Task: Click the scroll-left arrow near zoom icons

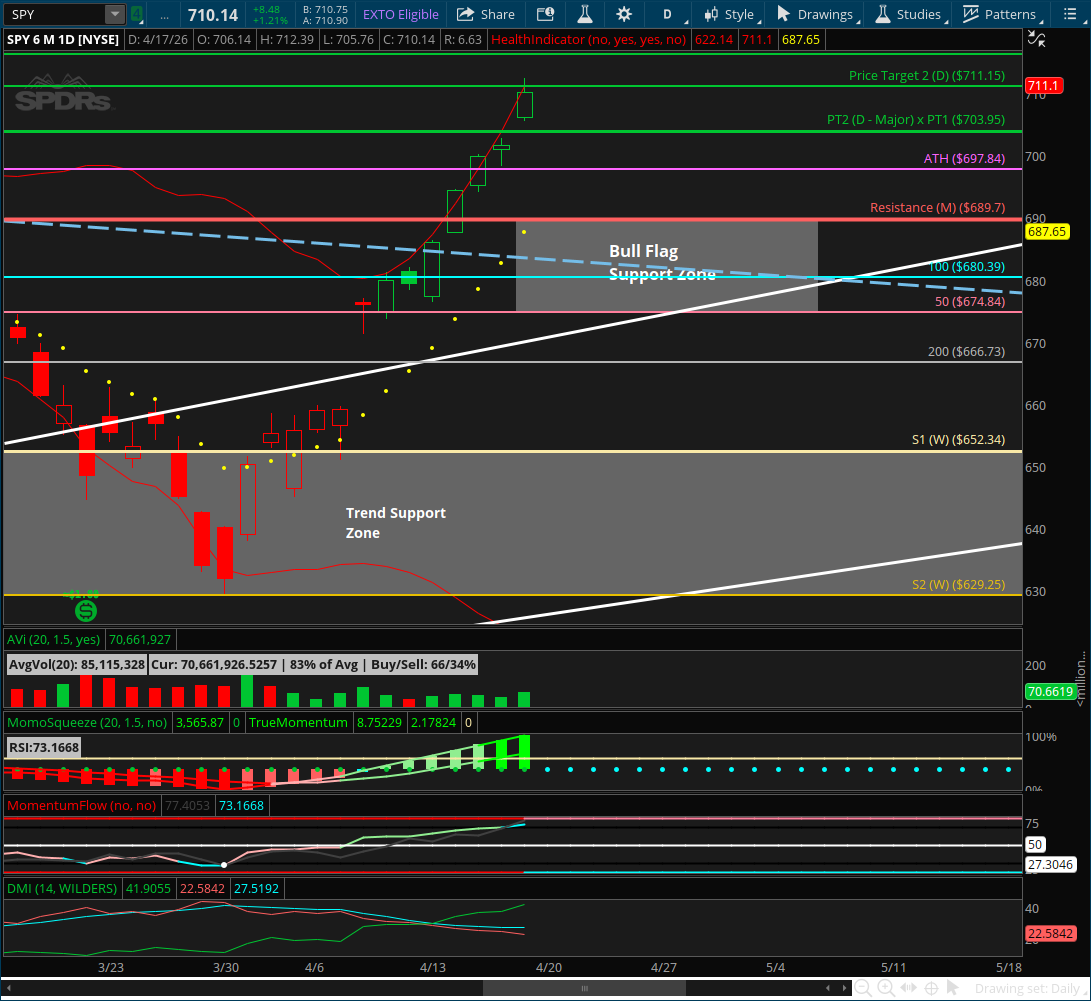Action: 828,988
